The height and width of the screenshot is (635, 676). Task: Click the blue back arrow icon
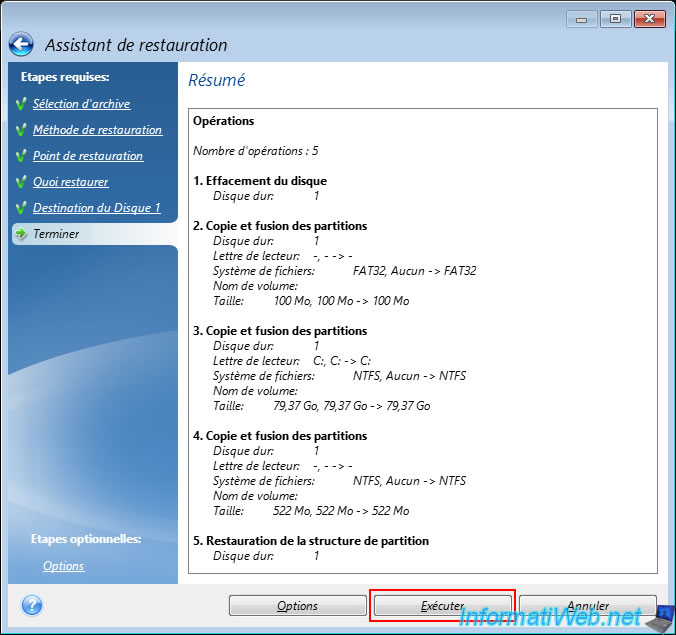22,45
